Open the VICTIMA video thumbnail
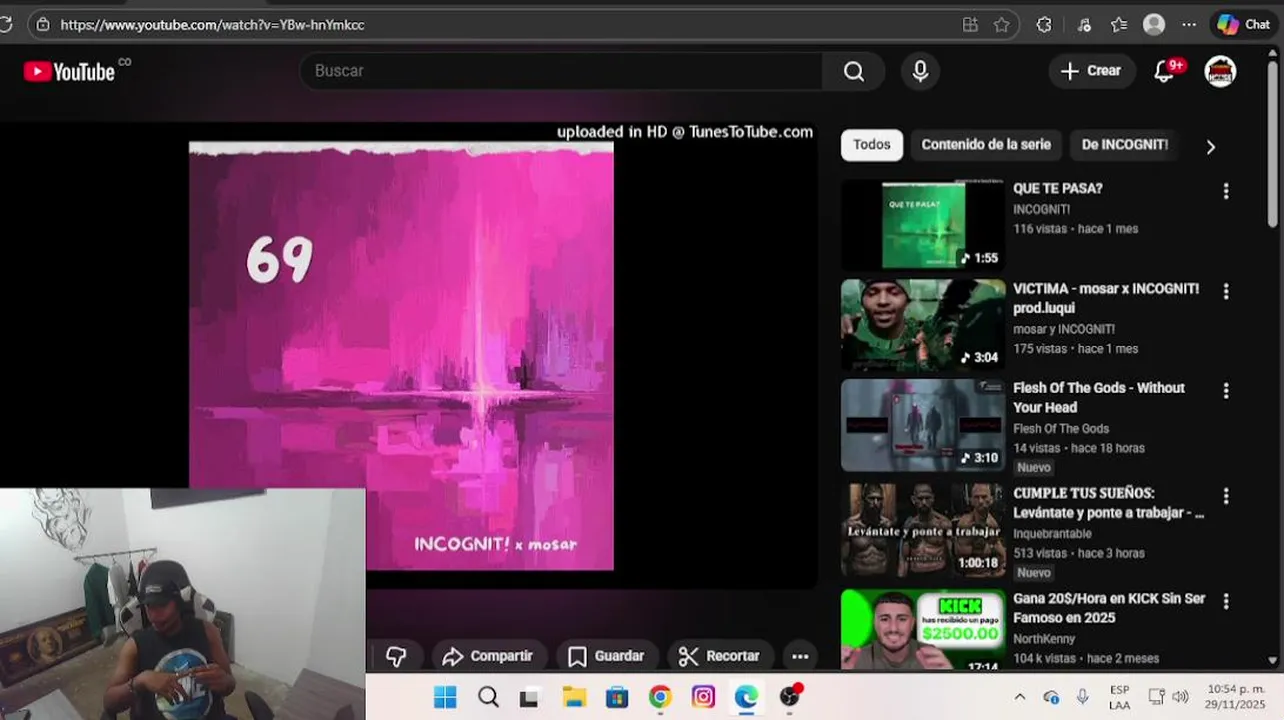Screen dimensions: 1284x720 pos(923,325)
